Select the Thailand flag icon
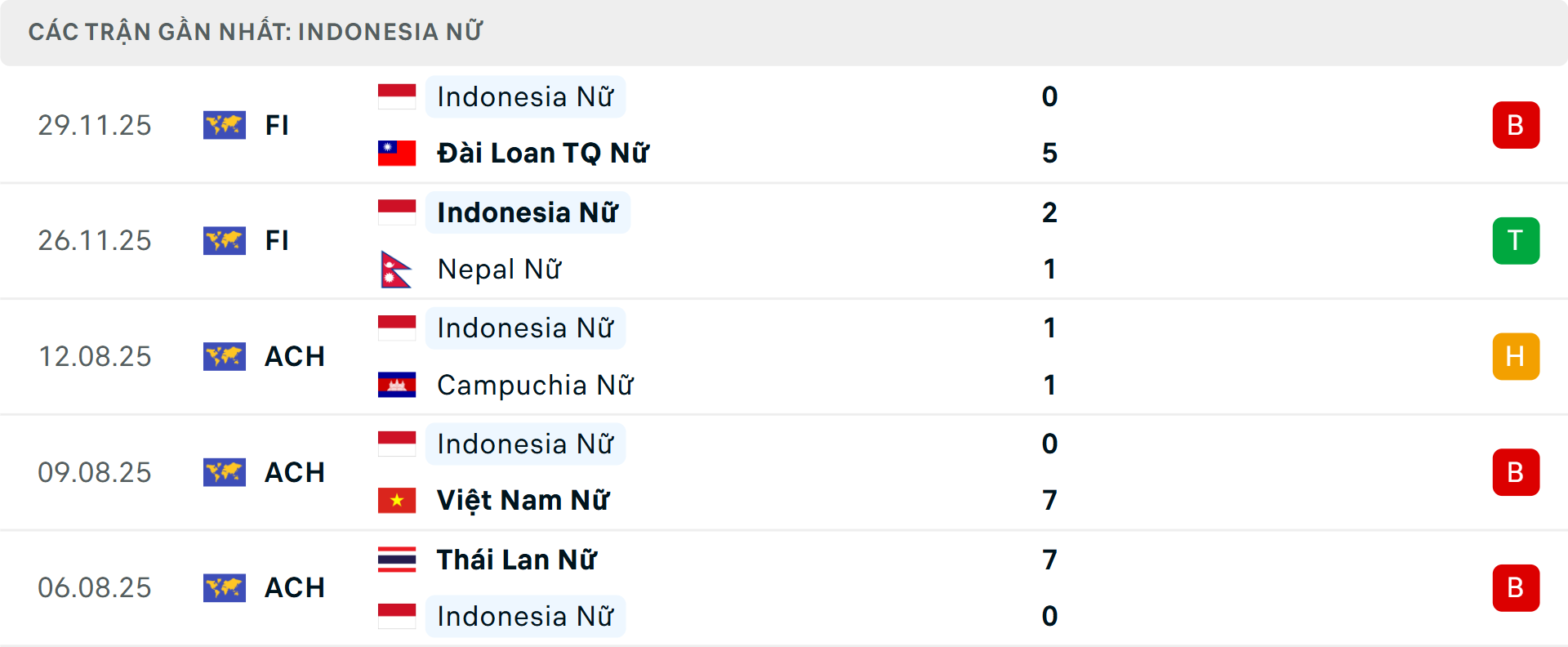Image resolution: width=1568 pixels, height=647 pixels. (397, 559)
